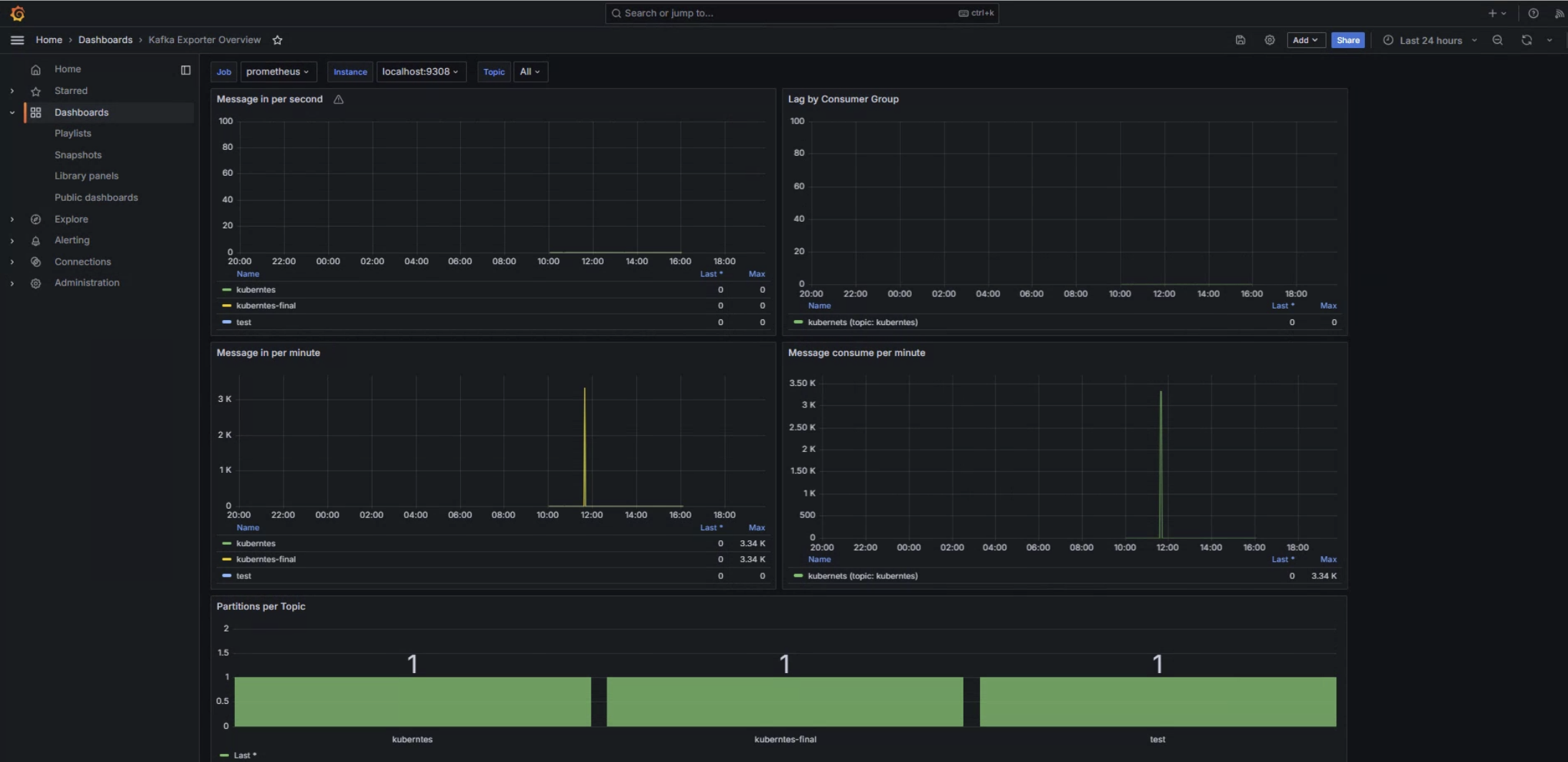Screen dimensions: 1568x762
Task: Open Snapshots in the sidebar
Action: (x=78, y=155)
